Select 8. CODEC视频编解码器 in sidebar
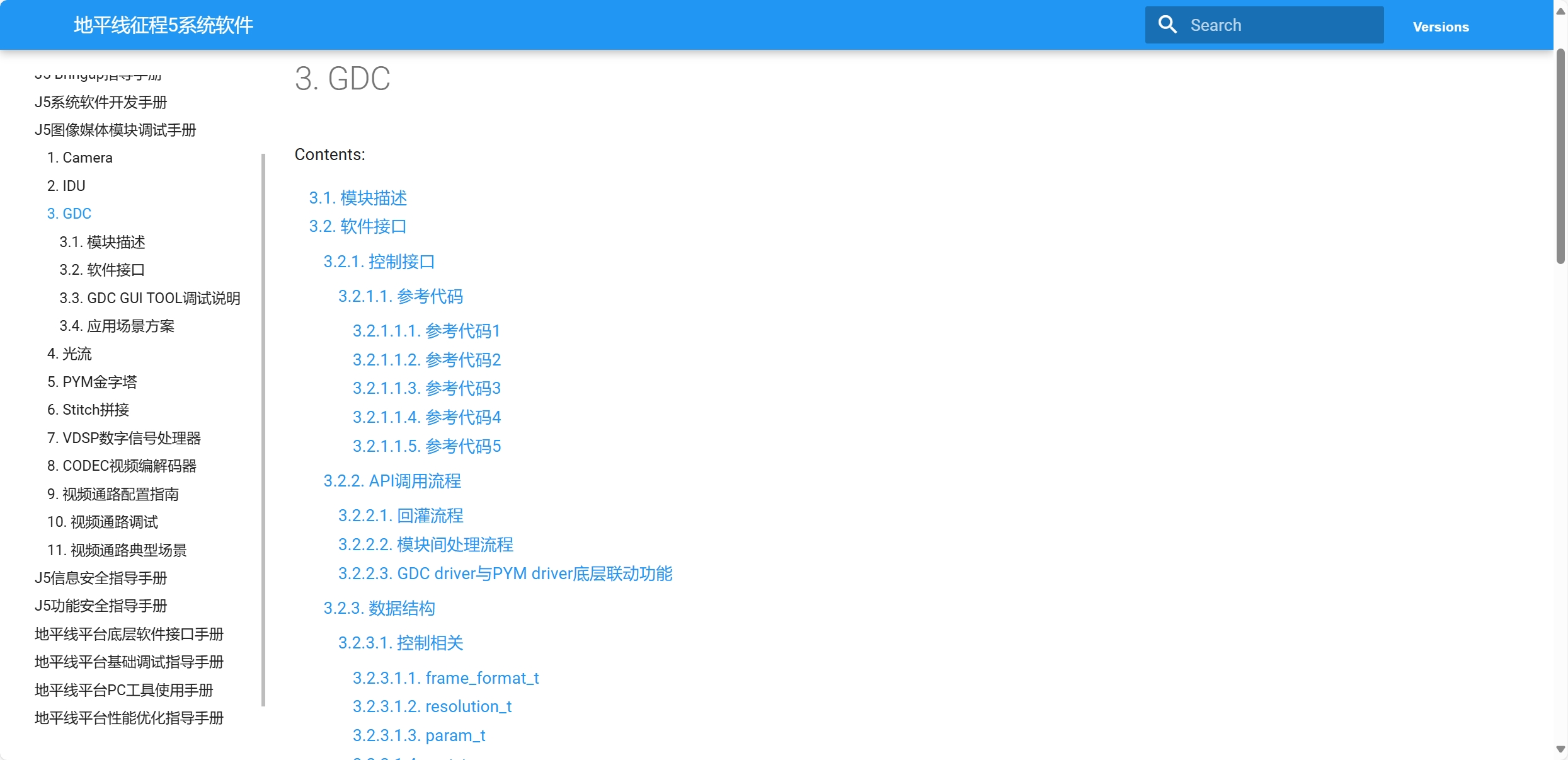 [x=122, y=466]
